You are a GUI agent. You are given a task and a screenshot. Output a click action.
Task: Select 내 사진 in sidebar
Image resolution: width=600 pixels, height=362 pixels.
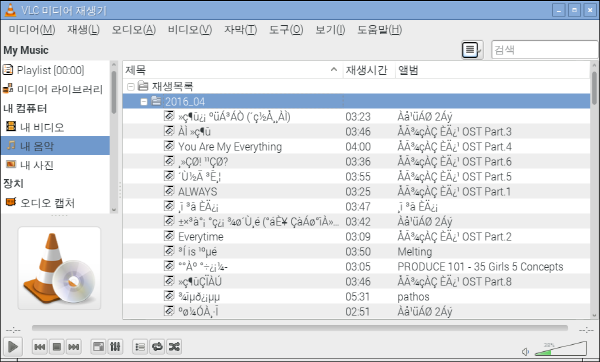click(x=55, y=165)
